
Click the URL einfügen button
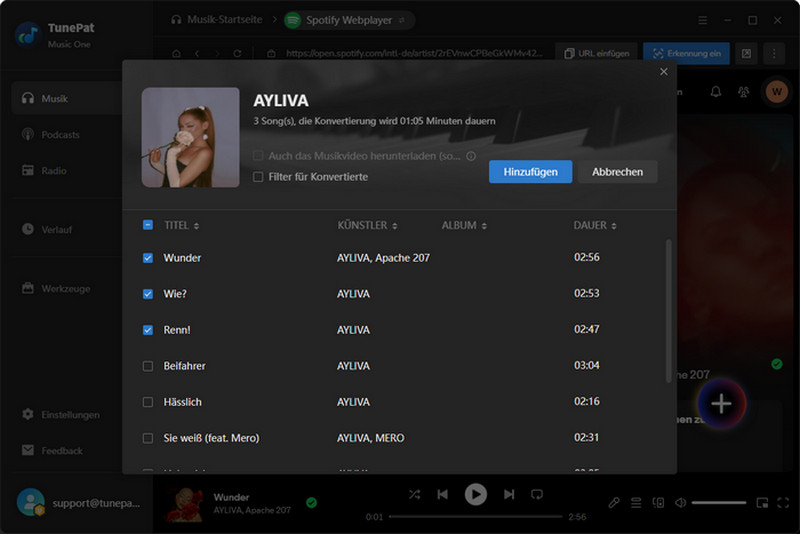[596, 54]
